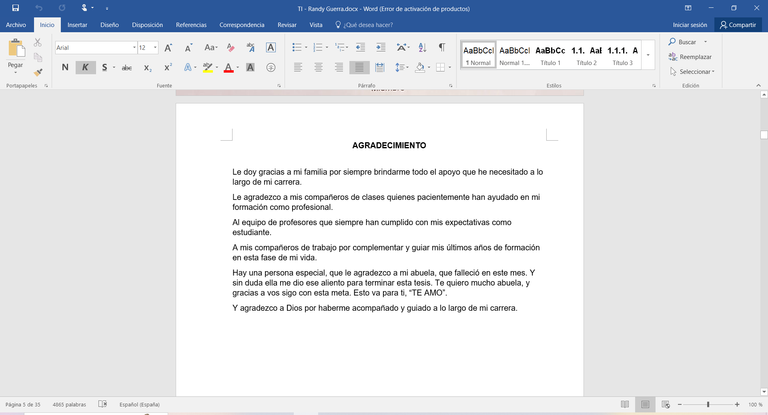Apply strikethrough (abc) formatting
The image size is (768, 415).
pos(126,68)
